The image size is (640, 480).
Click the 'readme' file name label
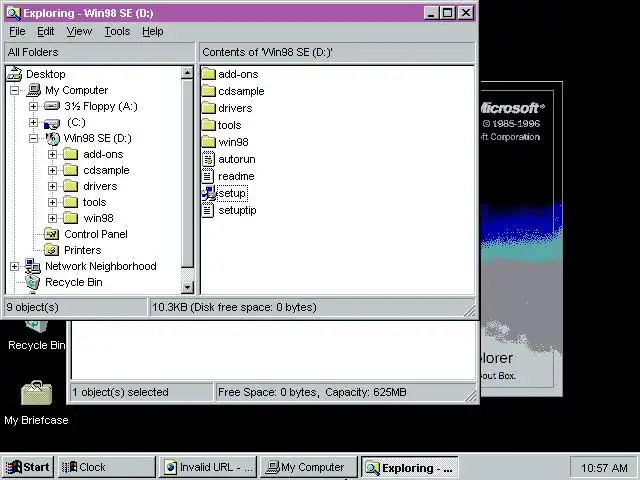pos(236,176)
